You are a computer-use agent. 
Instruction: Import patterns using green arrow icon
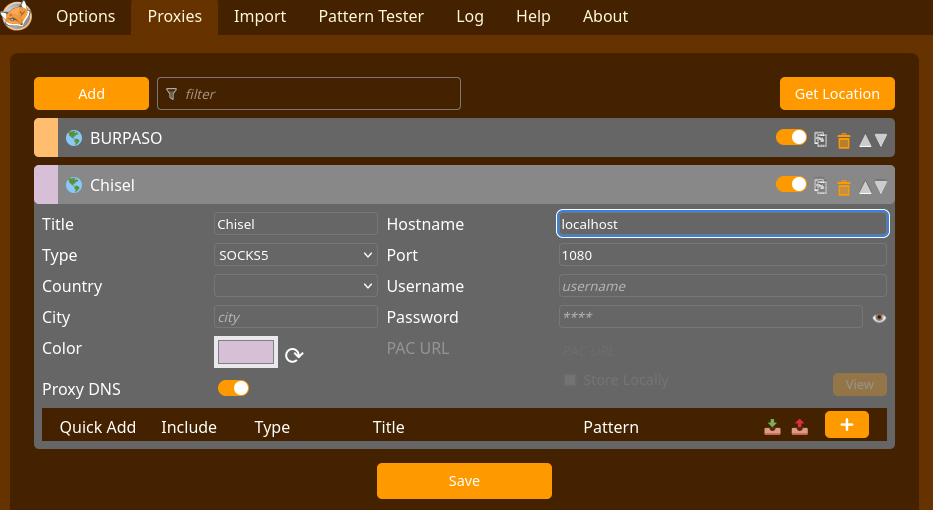click(x=772, y=427)
